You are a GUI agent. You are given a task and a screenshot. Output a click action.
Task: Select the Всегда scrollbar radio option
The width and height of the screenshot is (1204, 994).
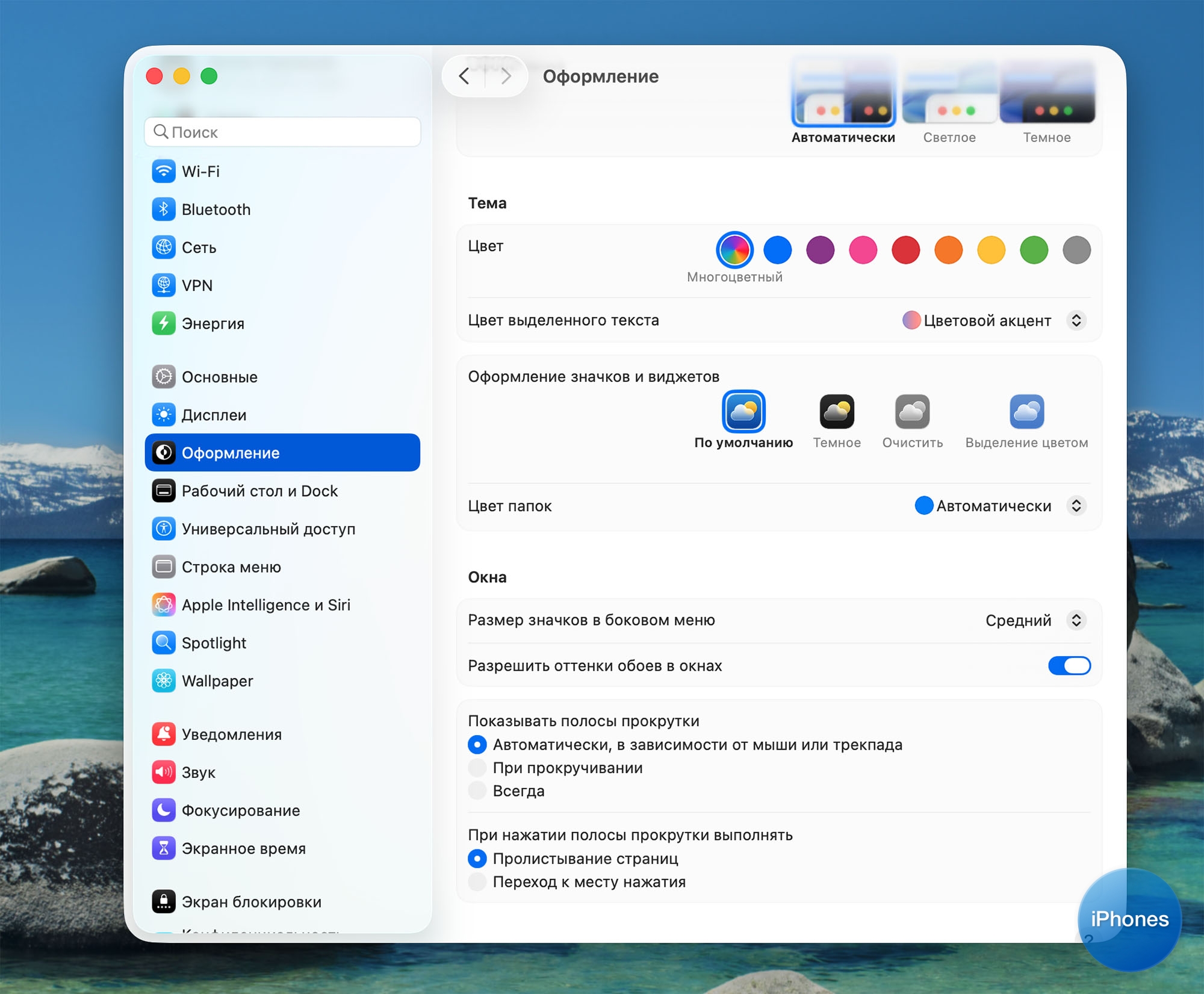click(x=477, y=791)
